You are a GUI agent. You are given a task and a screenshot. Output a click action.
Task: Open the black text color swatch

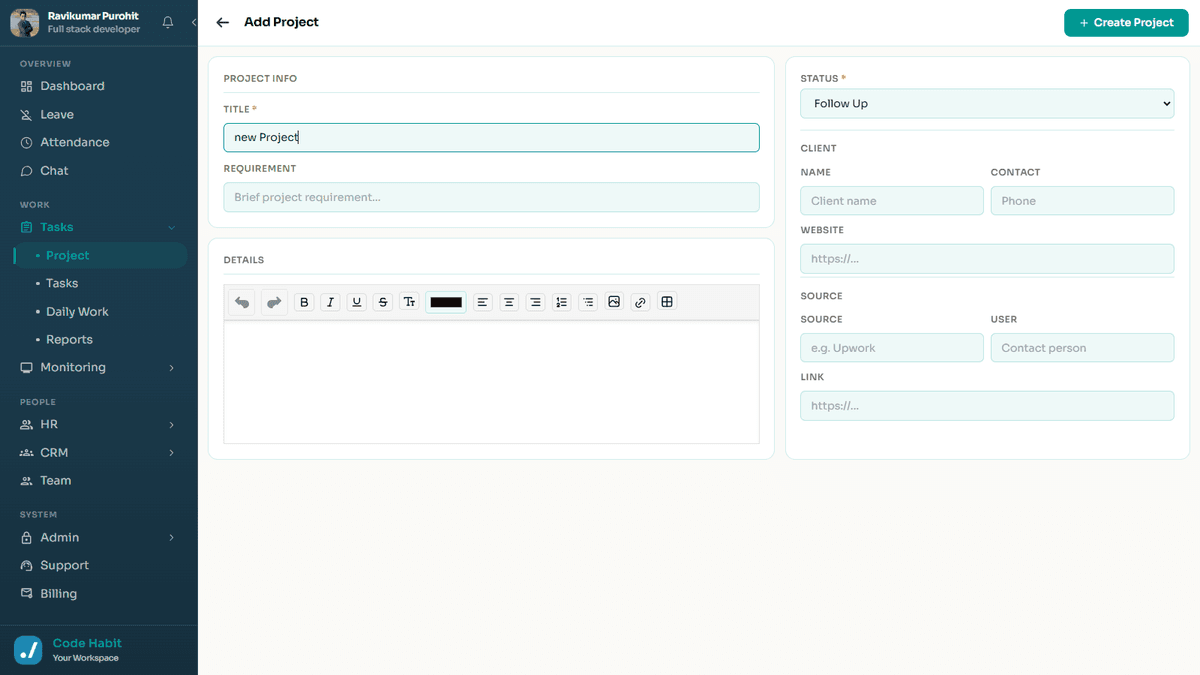[446, 302]
